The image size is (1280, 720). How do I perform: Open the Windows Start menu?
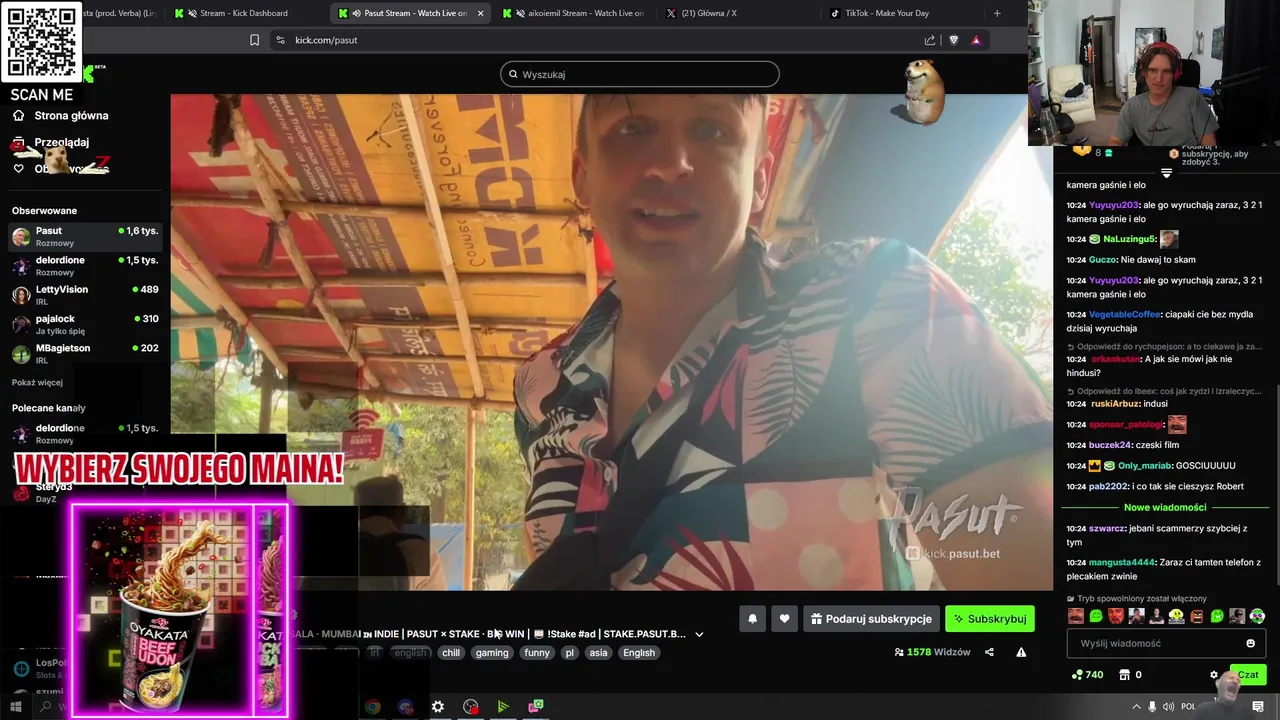[15, 707]
